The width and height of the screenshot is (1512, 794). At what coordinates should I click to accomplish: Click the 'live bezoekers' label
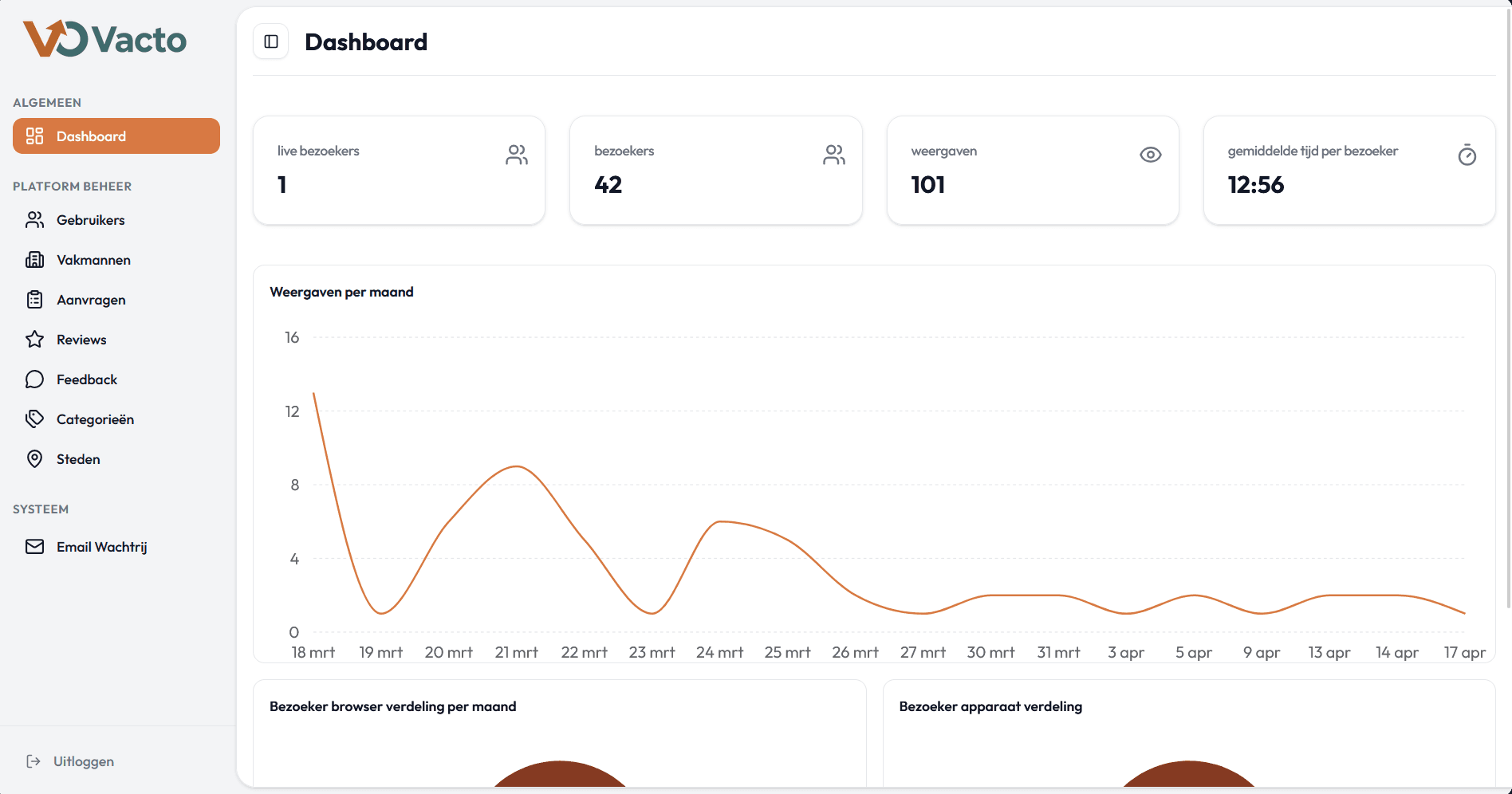pyautogui.click(x=318, y=151)
